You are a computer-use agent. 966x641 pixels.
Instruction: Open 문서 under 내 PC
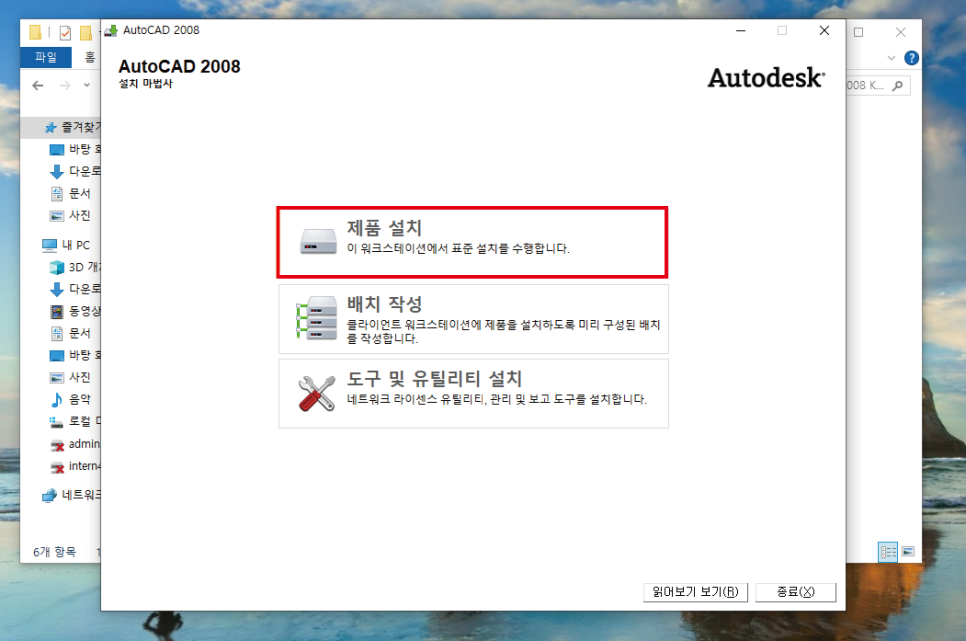(70, 333)
